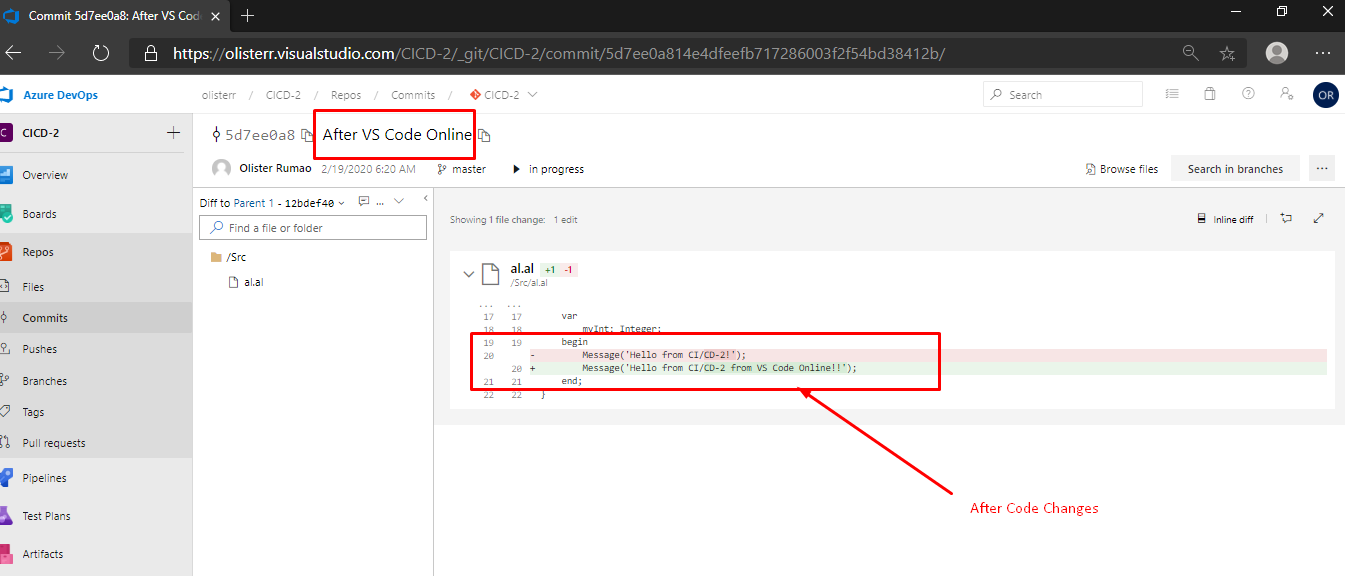Open the Diff to parent 12bdef40 dropdown

point(314,203)
